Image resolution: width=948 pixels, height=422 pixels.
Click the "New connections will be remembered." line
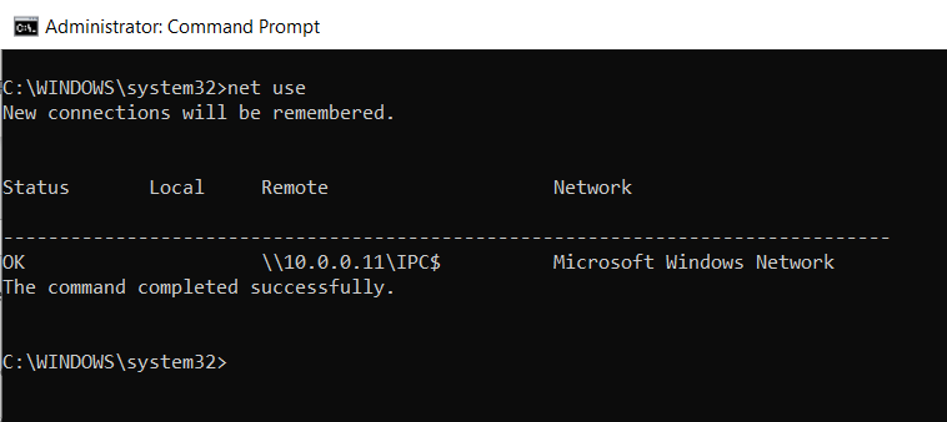pyautogui.click(x=198, y=113)
